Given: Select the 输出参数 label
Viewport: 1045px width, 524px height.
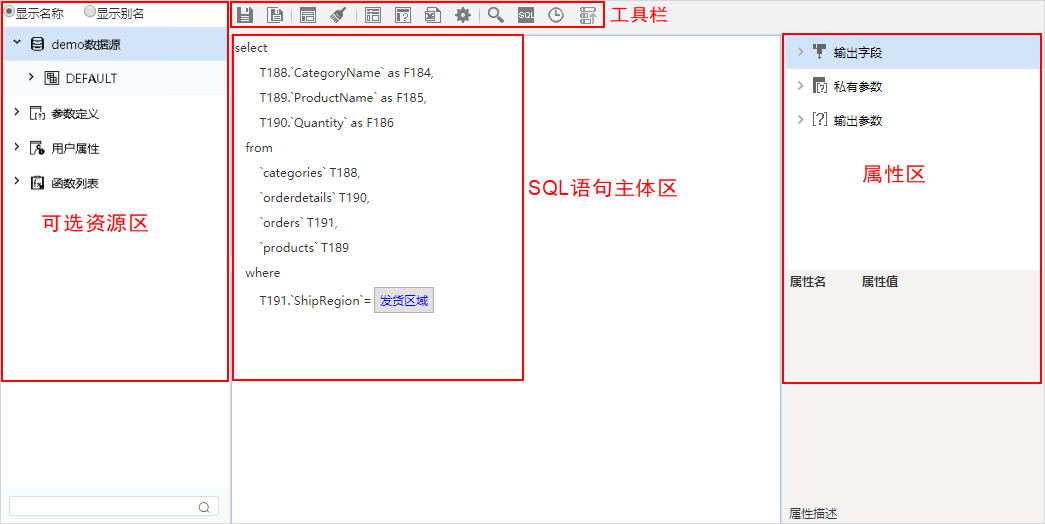Looking at the screenshot, I should [x=858, y=121].
